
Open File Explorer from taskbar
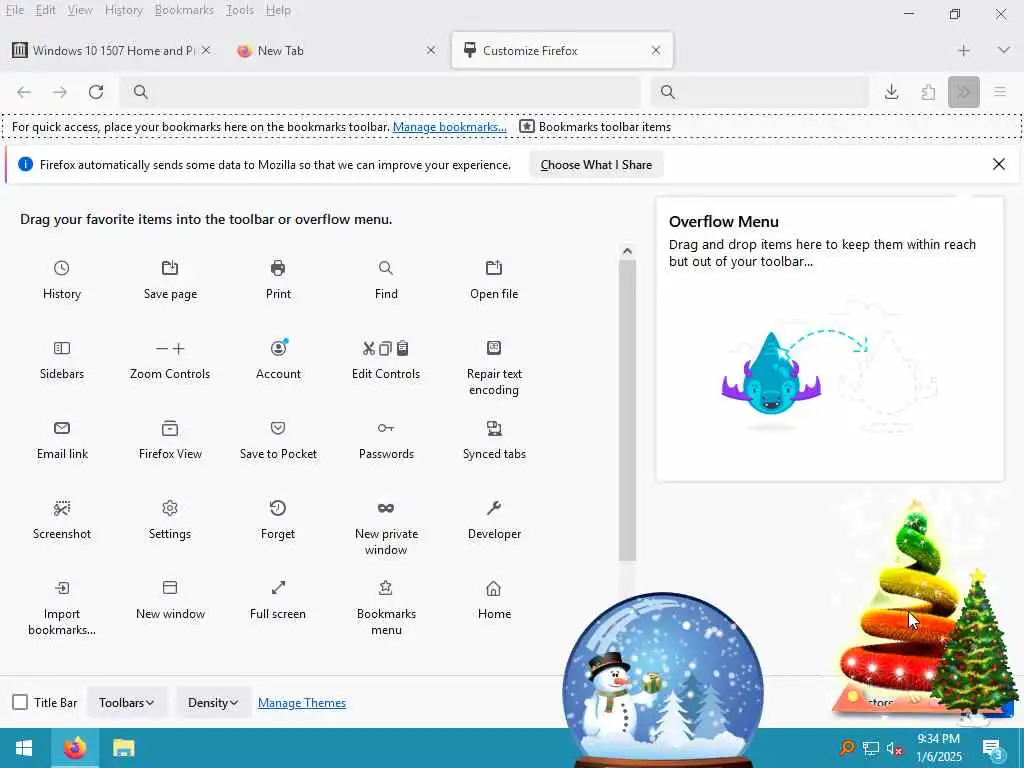pyautogui.click(x=123, y=748)
